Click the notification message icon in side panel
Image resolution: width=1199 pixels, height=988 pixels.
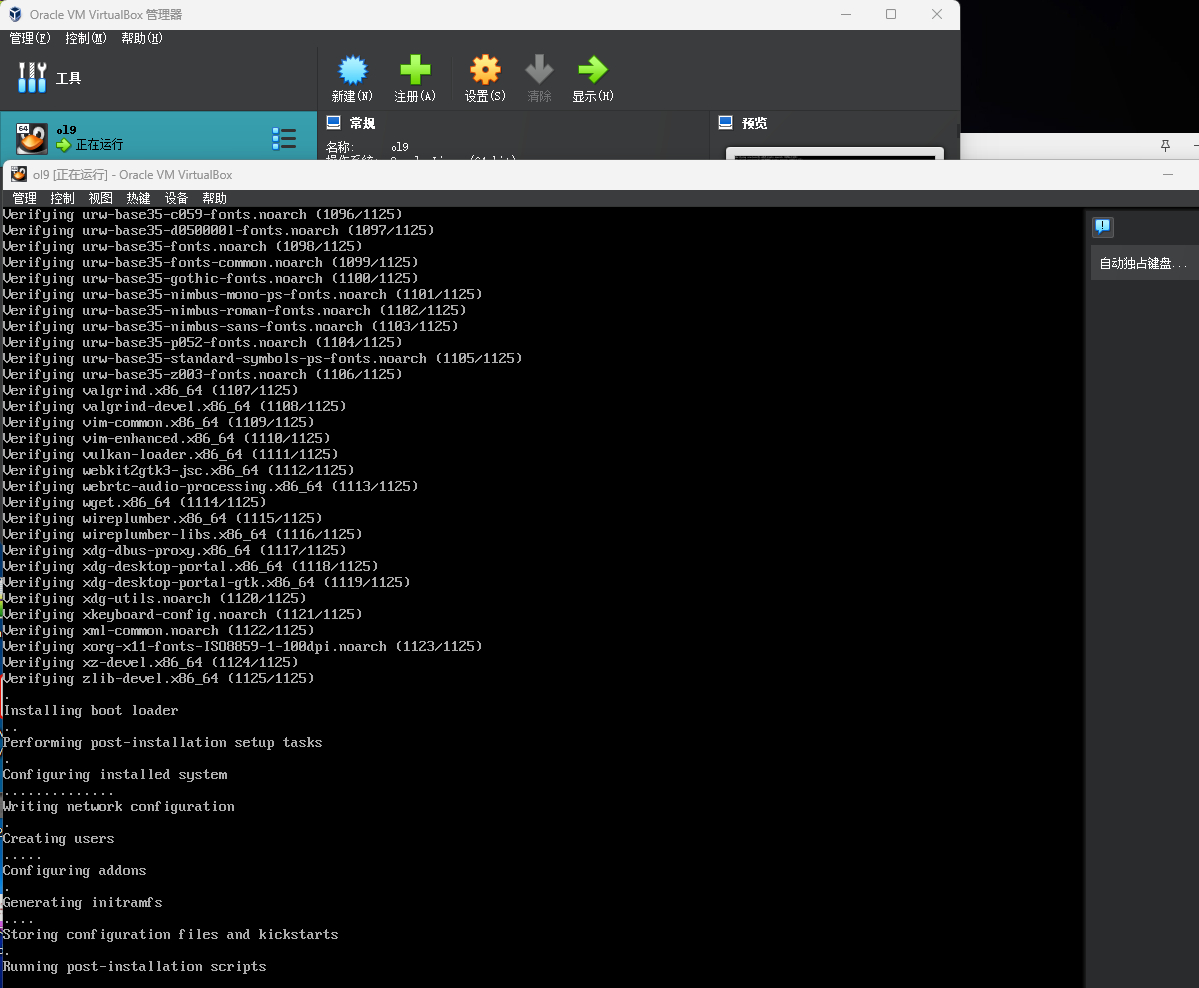click(1103, 226)
